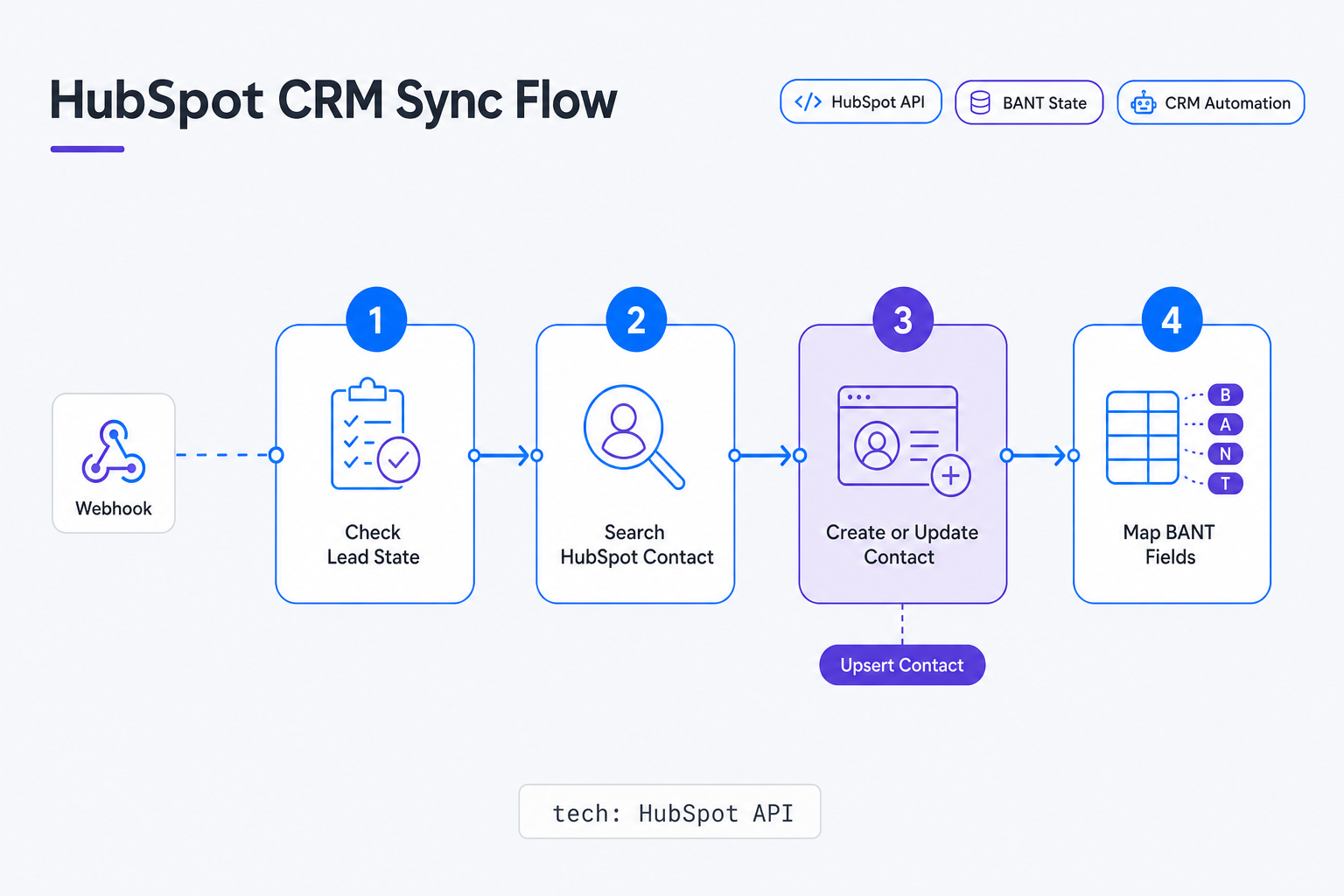Click the tech: HubSpot API text box
Viewport: 1344px width, 896px height.
click(x=670, y=812)
